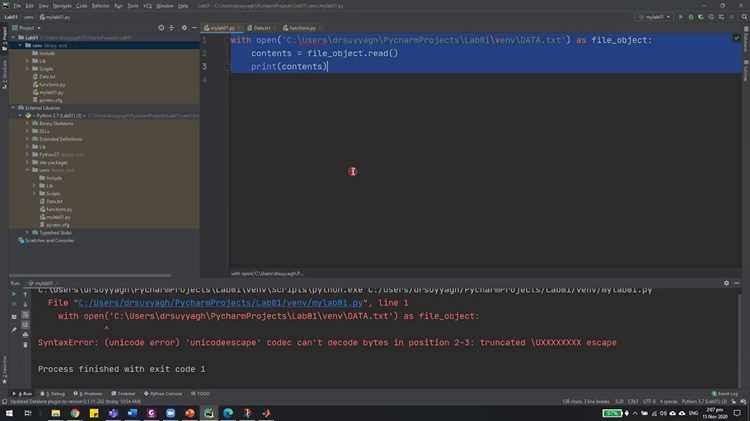The height and width of the screenshot is (421, 750).
Task: Open Sticky Notes from taskbar
Action: (94, 413)
